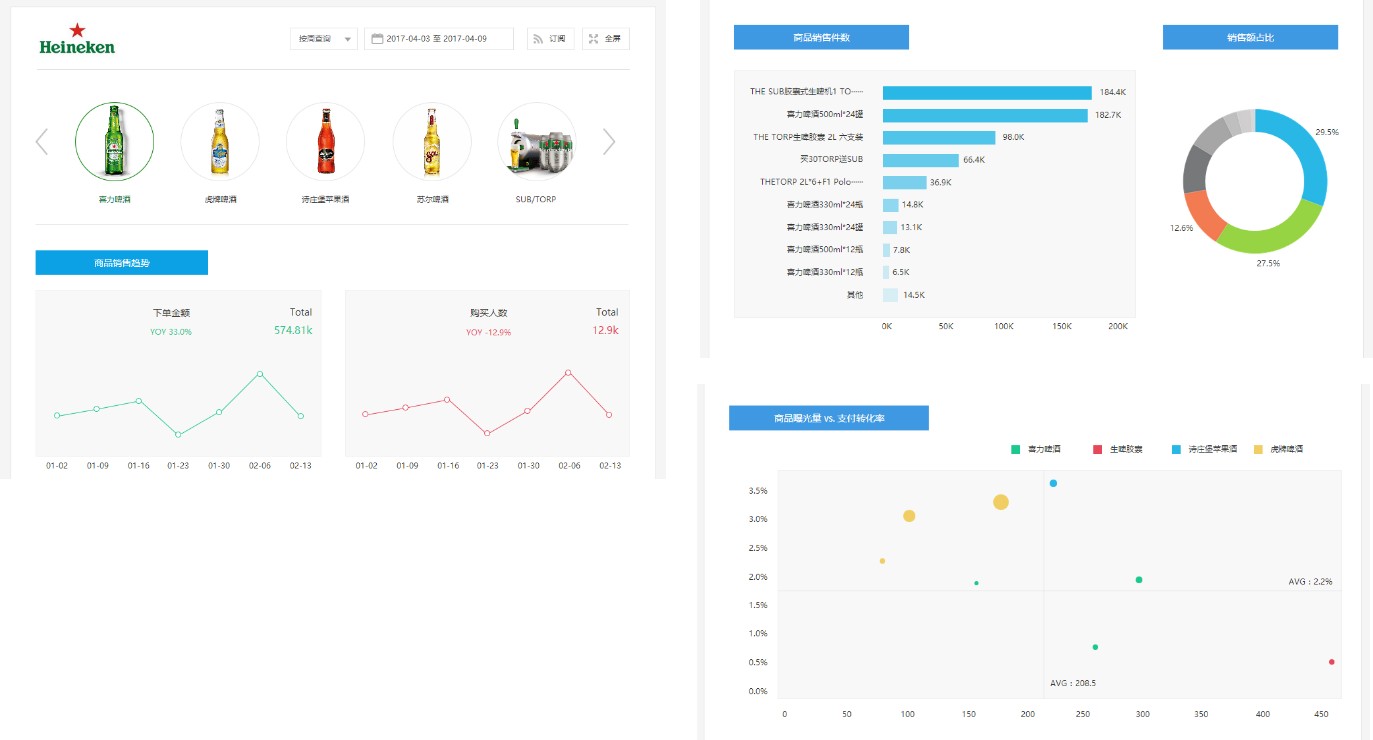
Task: Click the 01-23 low point on green line
Action: [x=178, y=434]
